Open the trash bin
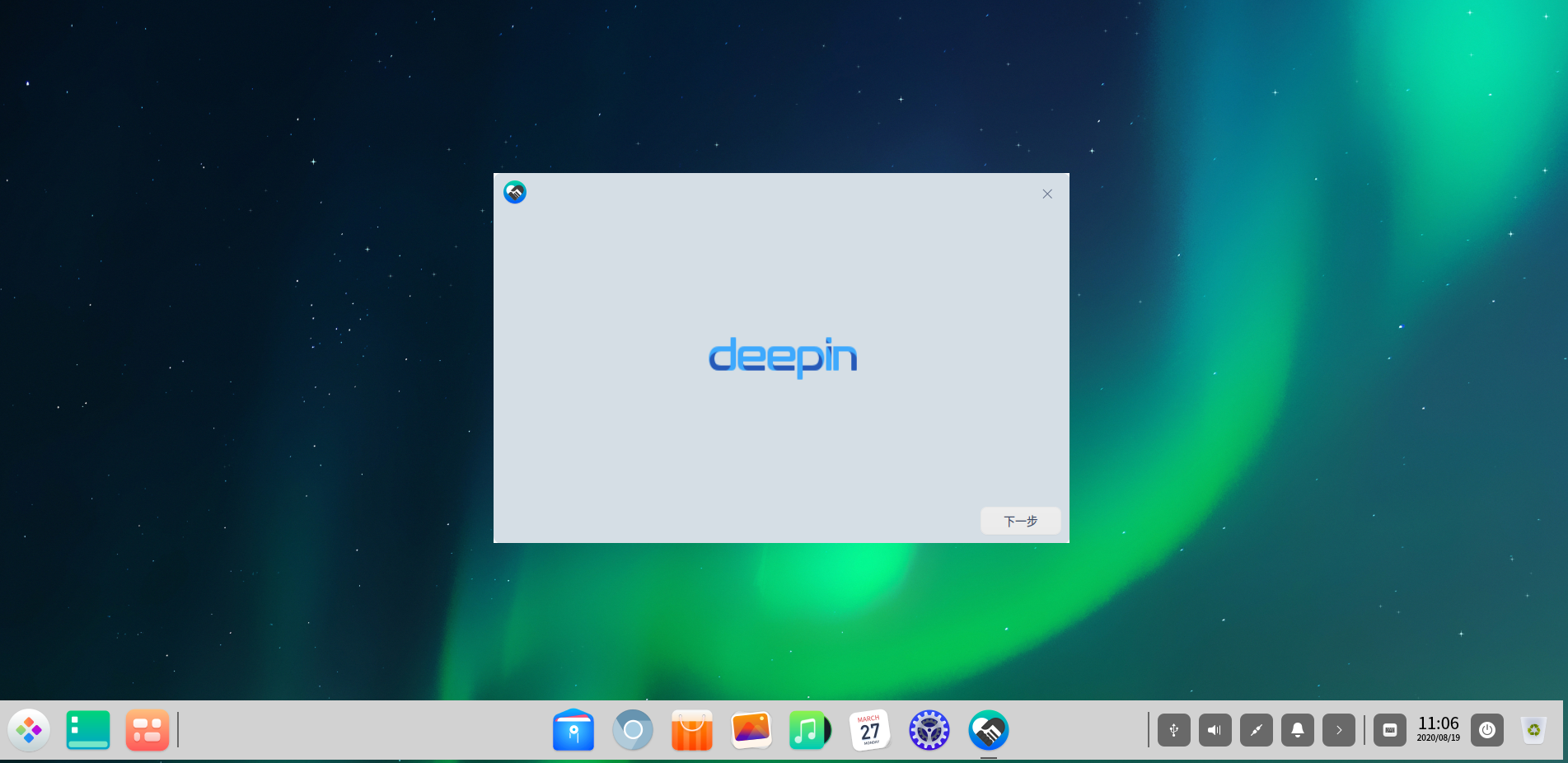Screen dimensions: 1568x763 [x=1535, y=730]
